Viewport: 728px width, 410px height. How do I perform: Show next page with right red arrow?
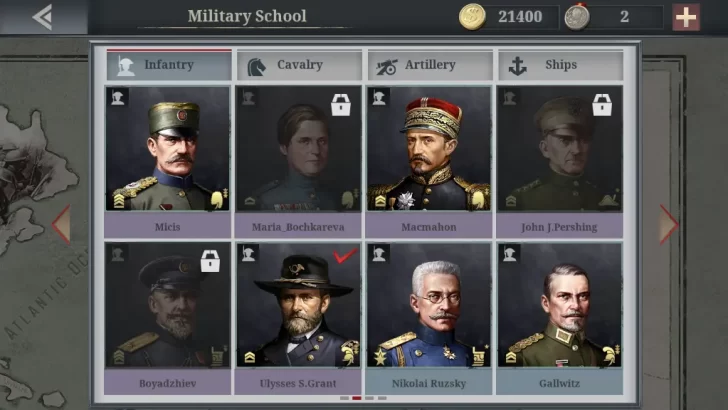click(669, 224)
